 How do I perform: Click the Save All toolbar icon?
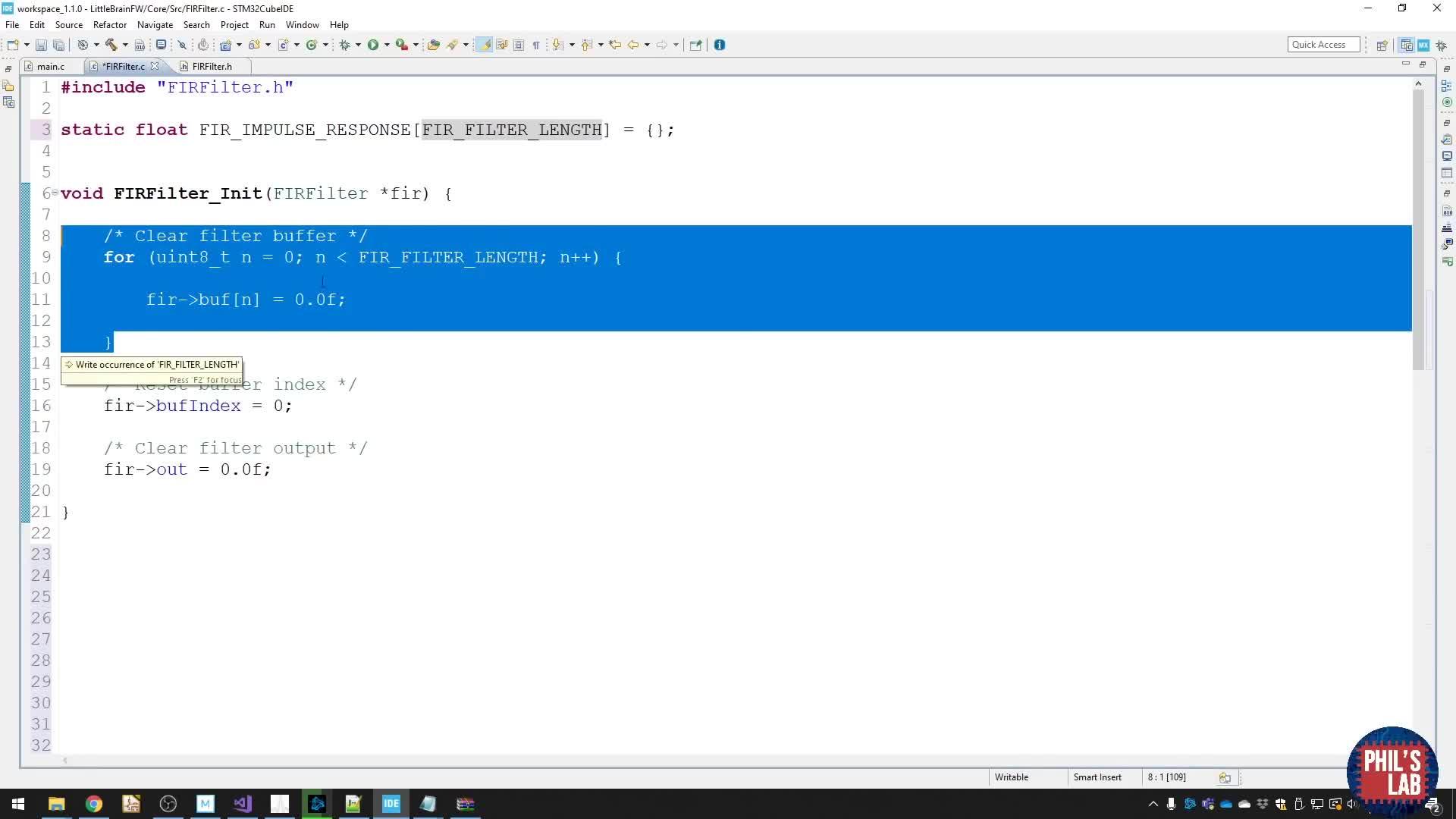coord(58,45)
